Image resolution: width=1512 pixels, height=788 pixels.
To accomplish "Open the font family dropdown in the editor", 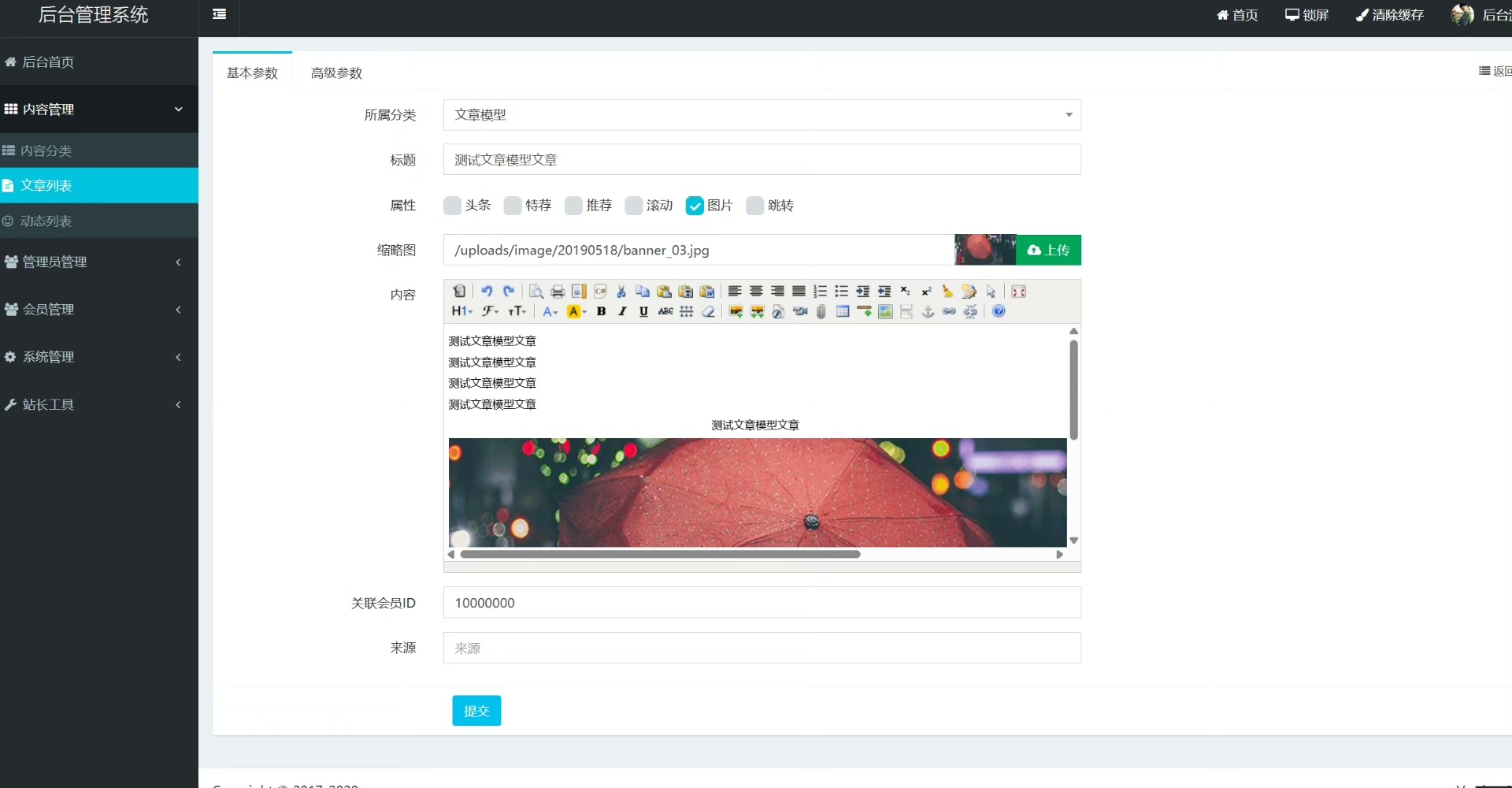I will tap(491, 311).
